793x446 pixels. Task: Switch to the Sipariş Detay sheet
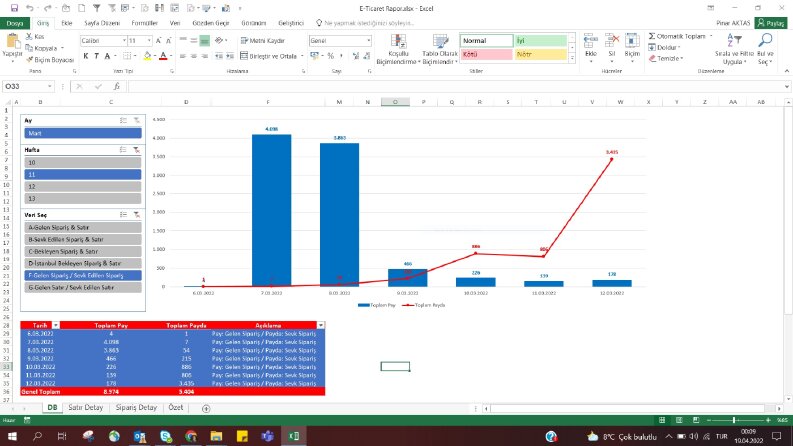pyautogui.click(x=136, y=407)
